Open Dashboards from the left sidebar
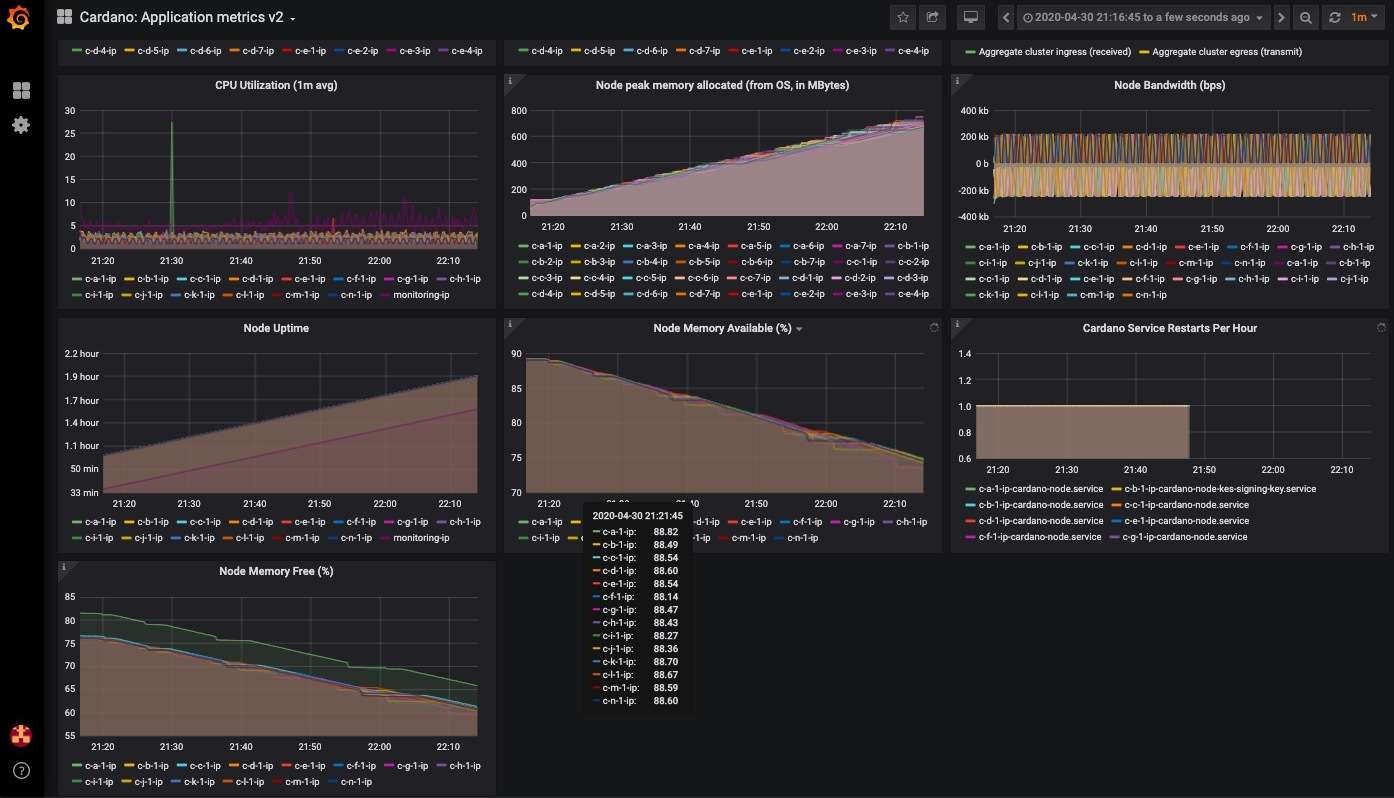1394x798 pixels. tap(21, 91)
